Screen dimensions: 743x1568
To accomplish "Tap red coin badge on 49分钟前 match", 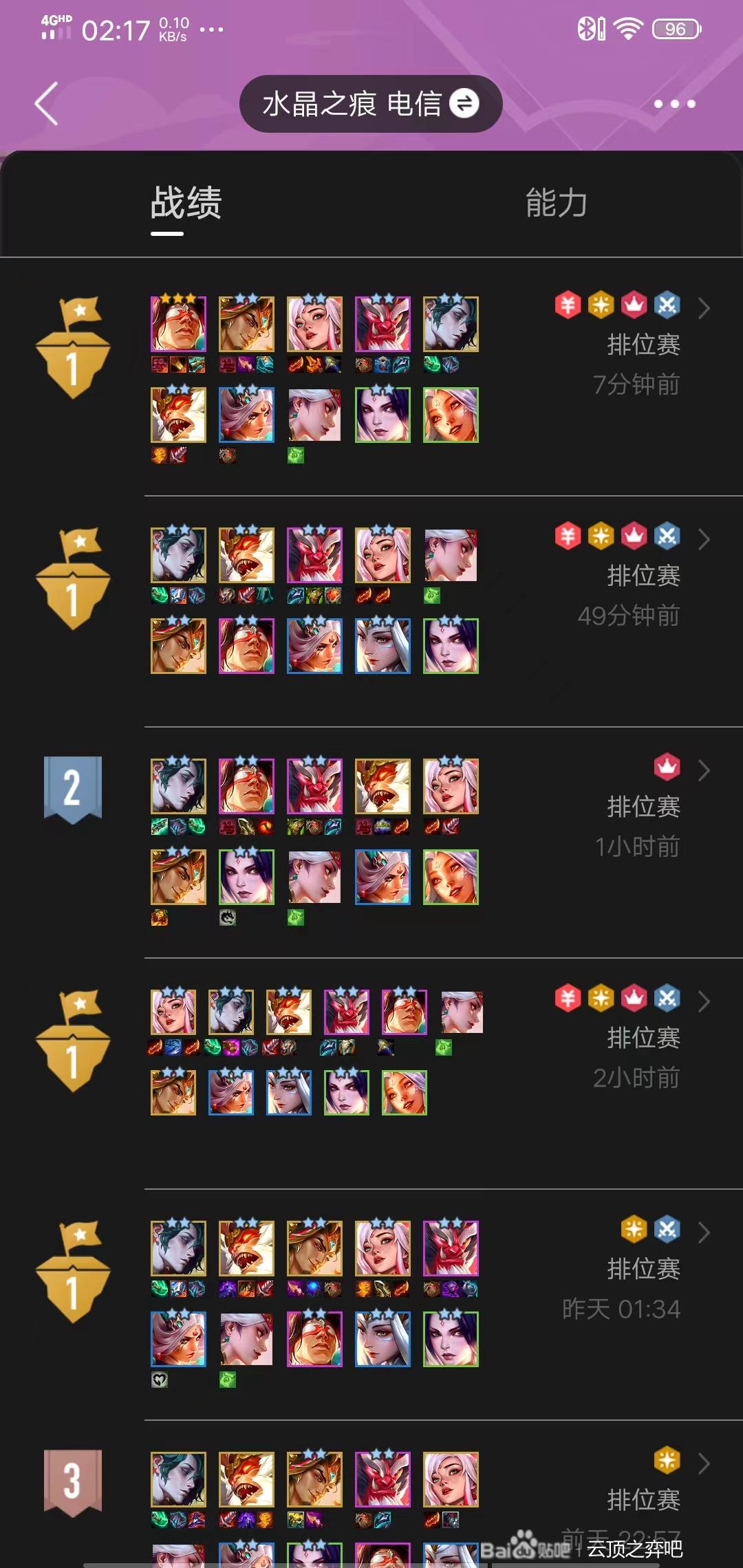I will click(x=568, y=536).
